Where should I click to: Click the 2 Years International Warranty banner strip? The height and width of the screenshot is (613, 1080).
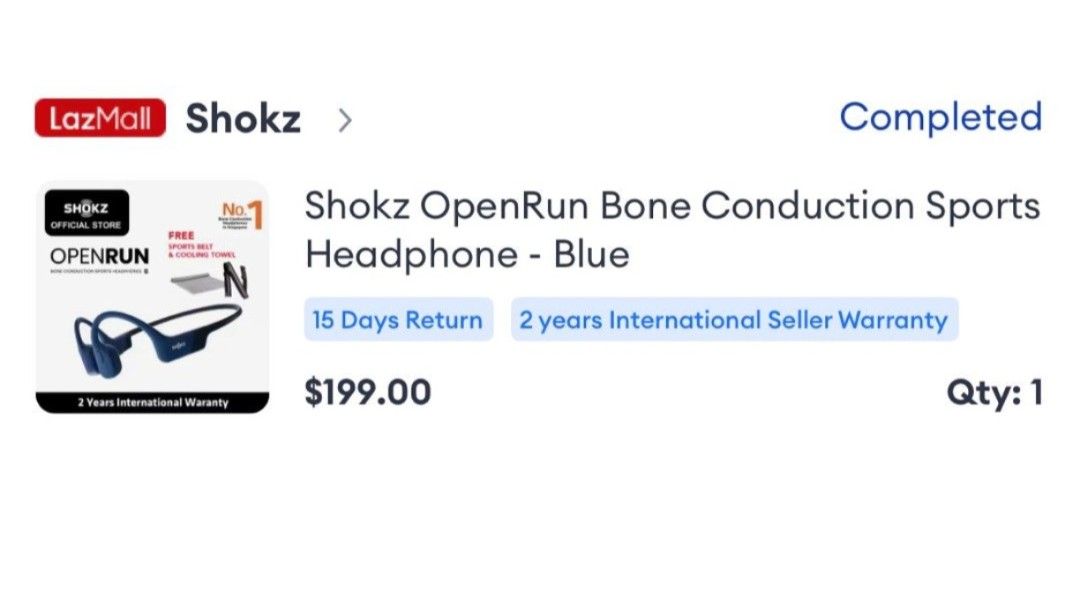(x=152, y=404)
